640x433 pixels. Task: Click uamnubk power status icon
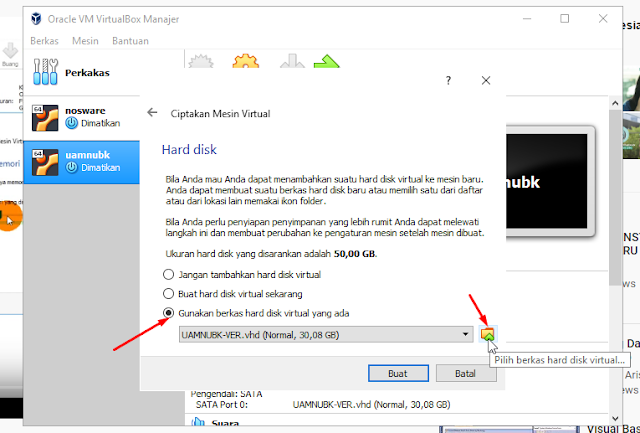click(x=71, y=167)
